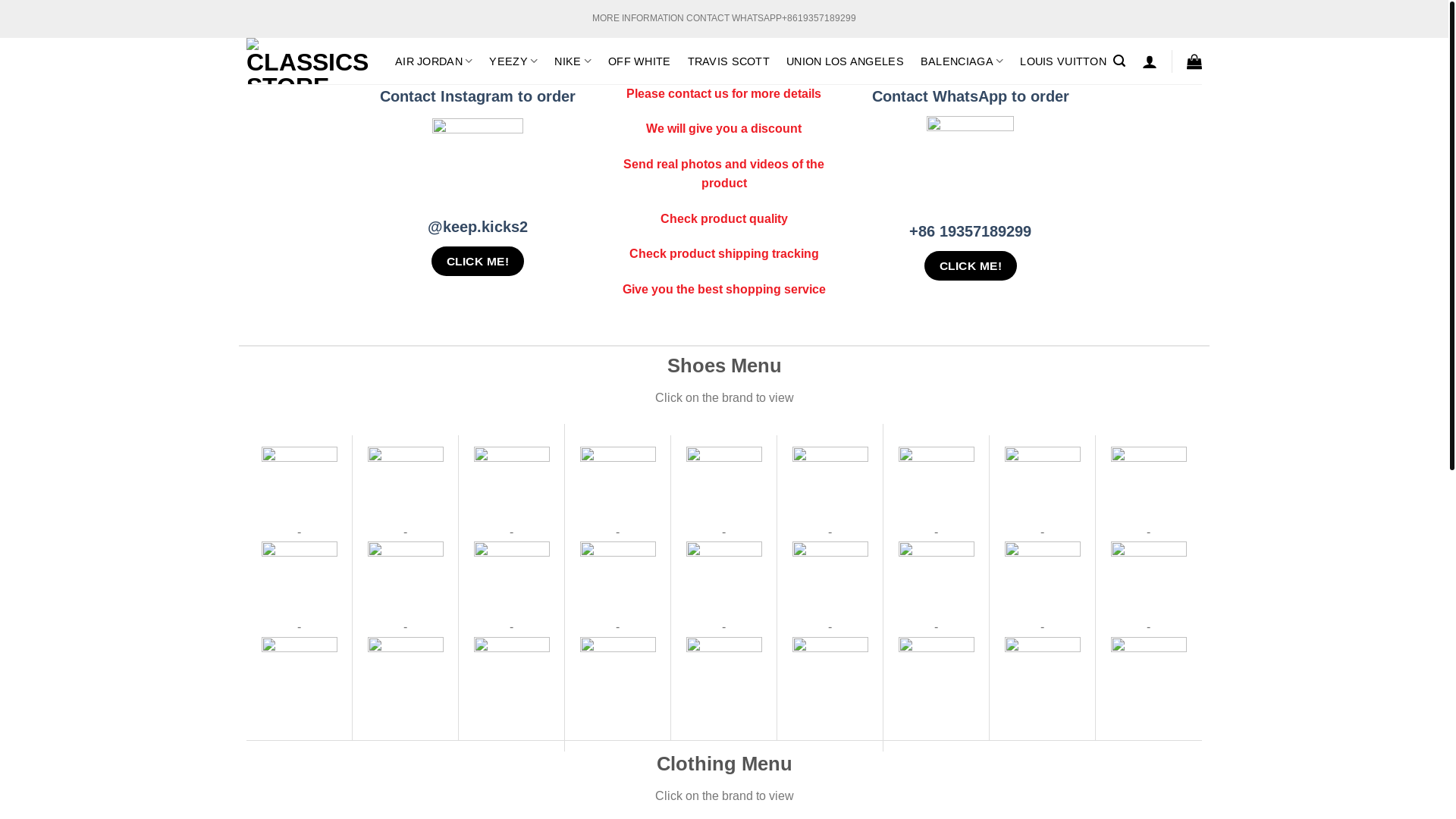Open the OFF WHITE menu item
Image resolution: width=1456 pixels, height=819 pixels.
pos(639,61)
